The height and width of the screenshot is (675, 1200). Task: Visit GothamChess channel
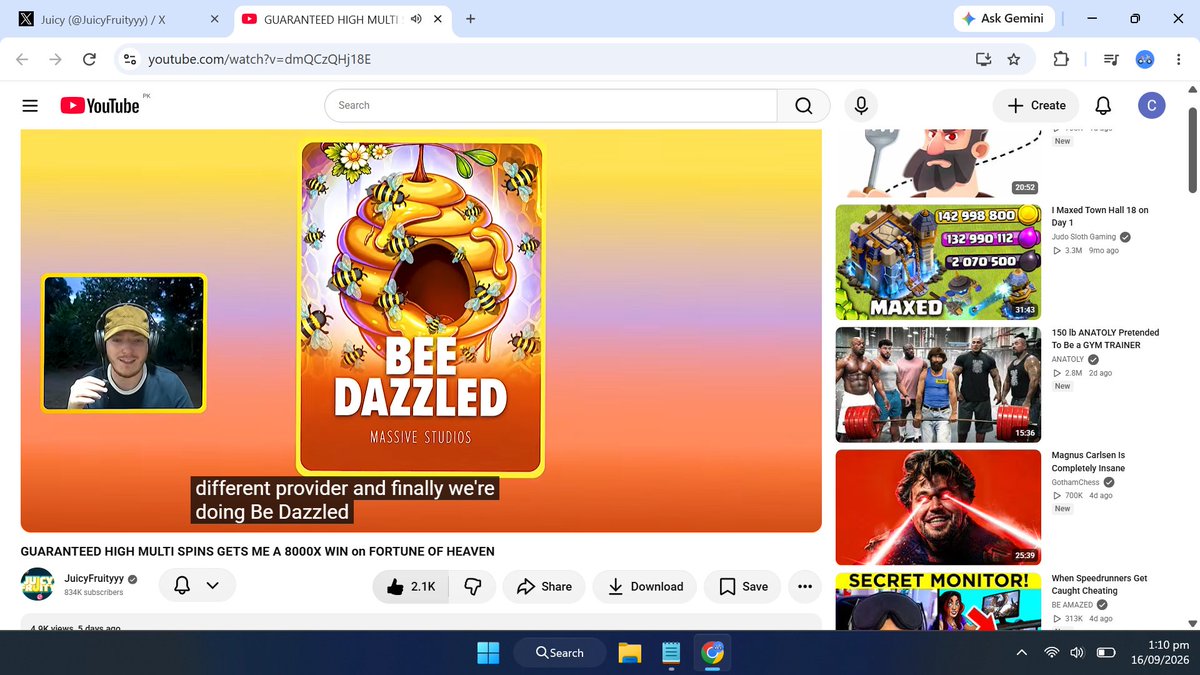[1074, 482]
